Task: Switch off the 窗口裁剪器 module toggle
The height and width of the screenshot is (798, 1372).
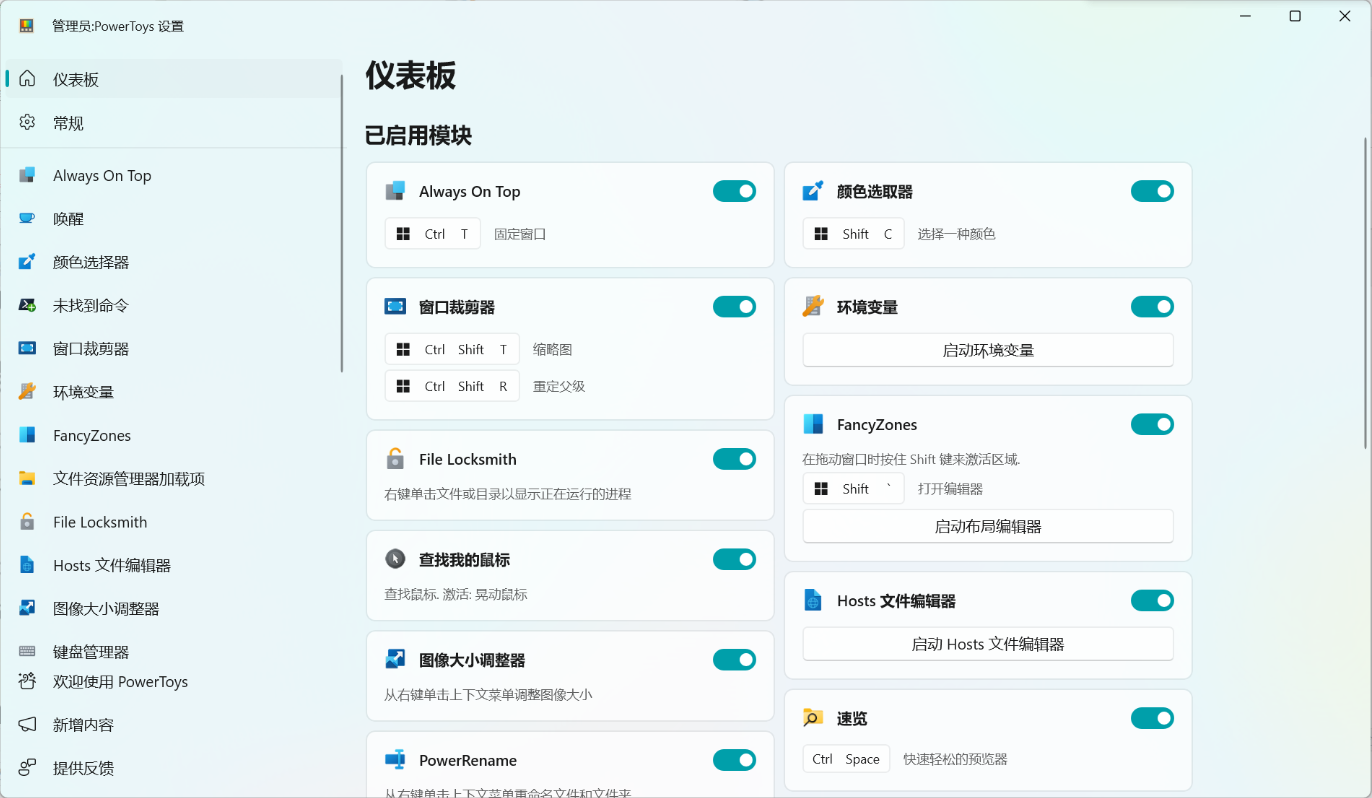Action: (x=734, y=307)
